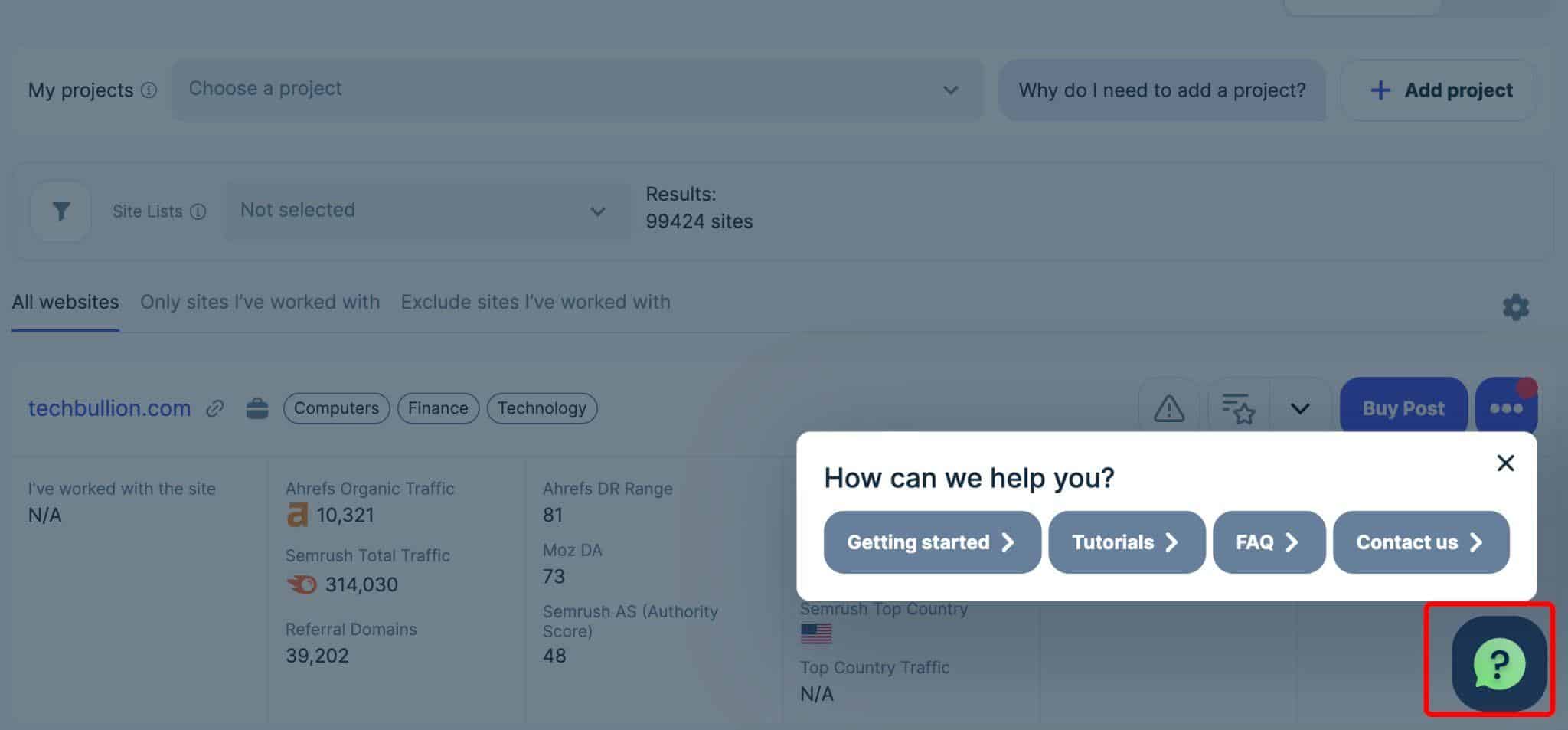Click Contact us in help popup

click(1421, 542)
